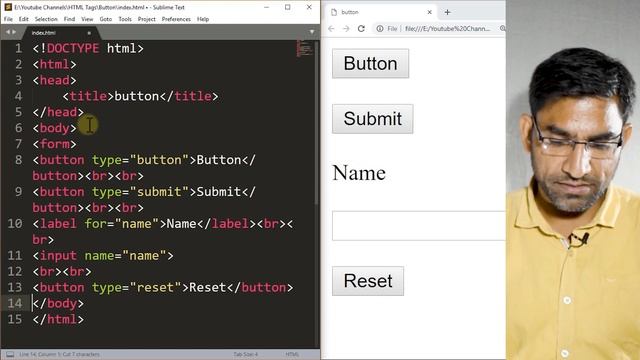The width and height of the screenshot is (640, 360).
Task: Click the zoom icon in address bar
Action: 502,29
